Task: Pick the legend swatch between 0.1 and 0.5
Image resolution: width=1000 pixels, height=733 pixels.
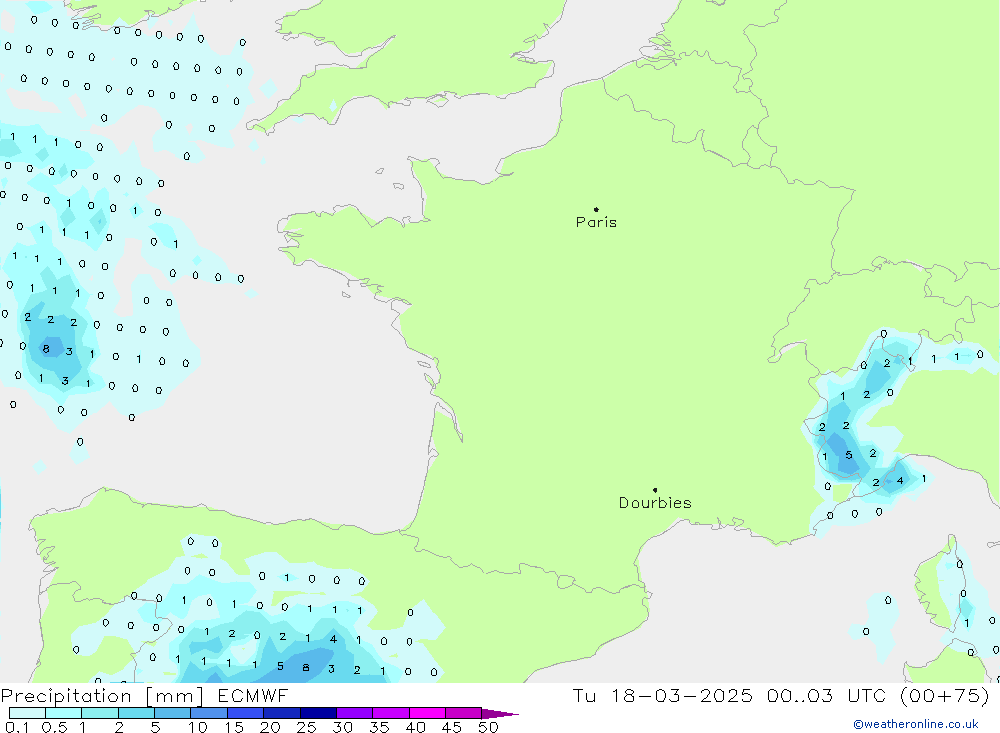Action: tap(27, 713)
